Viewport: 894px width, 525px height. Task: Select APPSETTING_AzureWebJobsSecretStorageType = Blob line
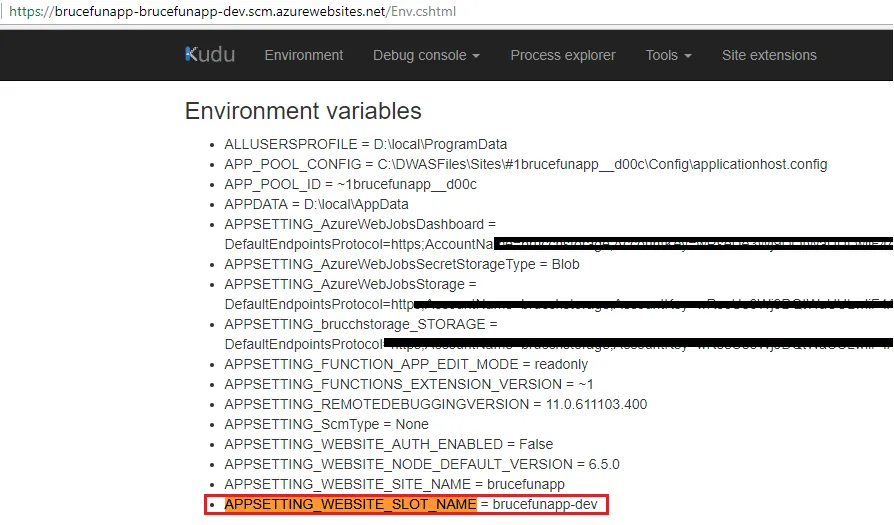tap(402, 264)
